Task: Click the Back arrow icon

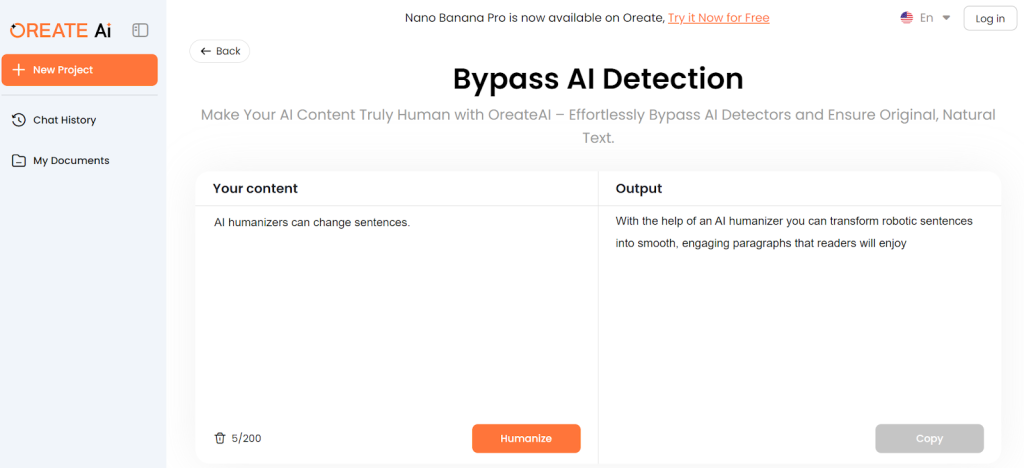Action: [206, 51]
